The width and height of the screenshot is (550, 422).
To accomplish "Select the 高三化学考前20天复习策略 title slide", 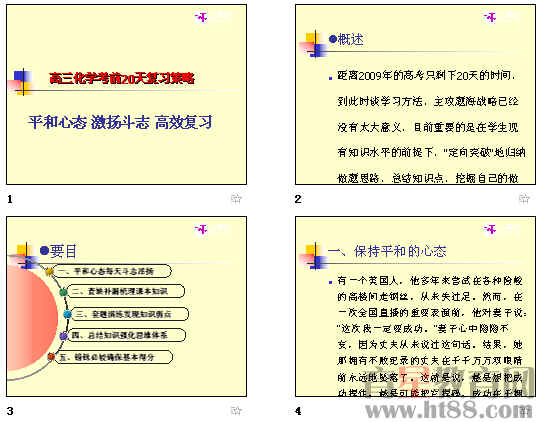I will (x=126, y=95).
